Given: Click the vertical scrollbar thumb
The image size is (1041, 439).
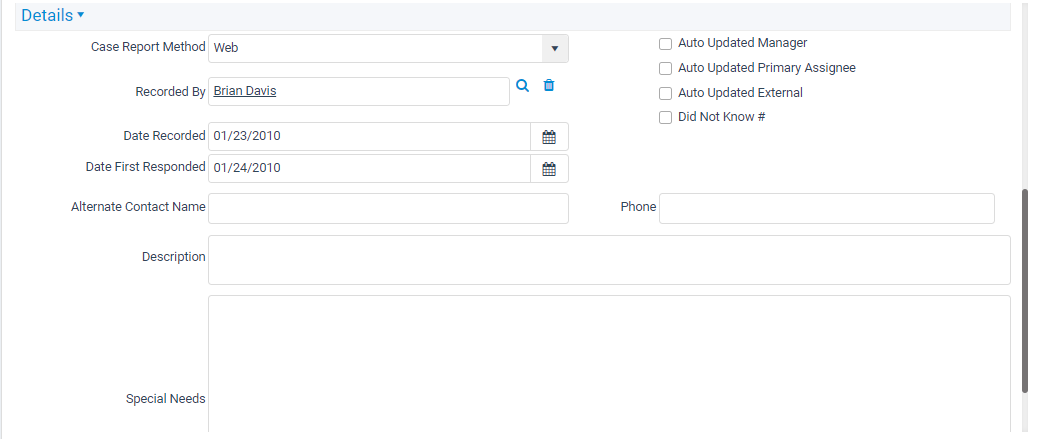Looking at the screenshot, I should click(x=1025, y=291).
